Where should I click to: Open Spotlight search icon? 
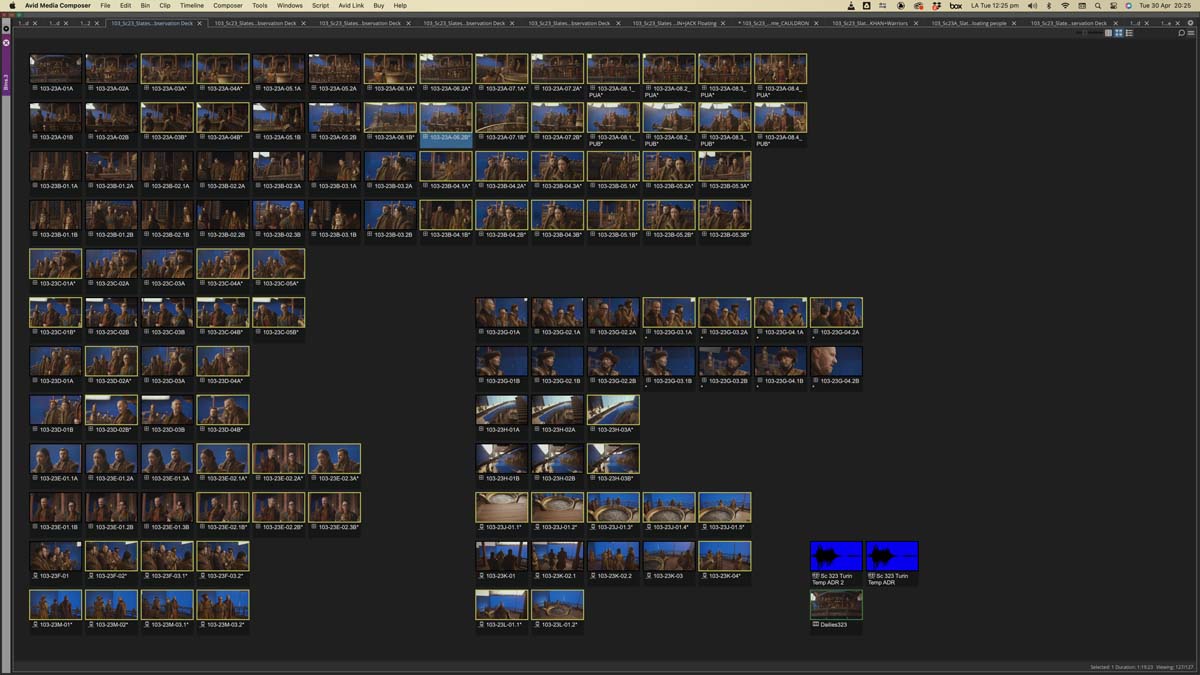point(1097,6)
